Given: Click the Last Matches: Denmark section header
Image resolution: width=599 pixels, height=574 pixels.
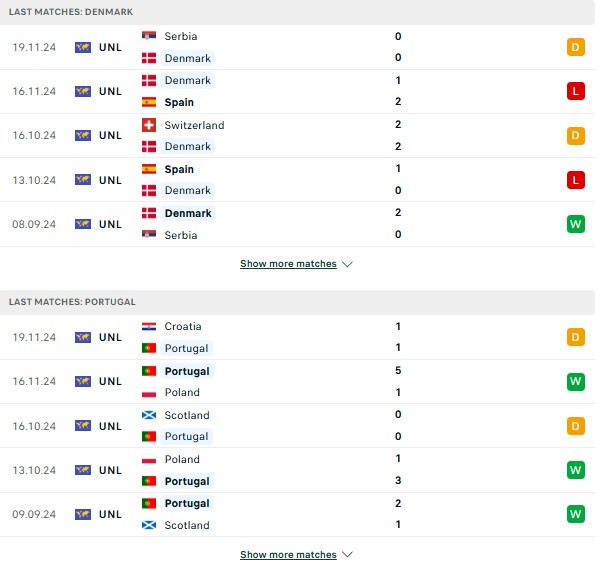Looking at the screenshot, I should coord(298,12).
